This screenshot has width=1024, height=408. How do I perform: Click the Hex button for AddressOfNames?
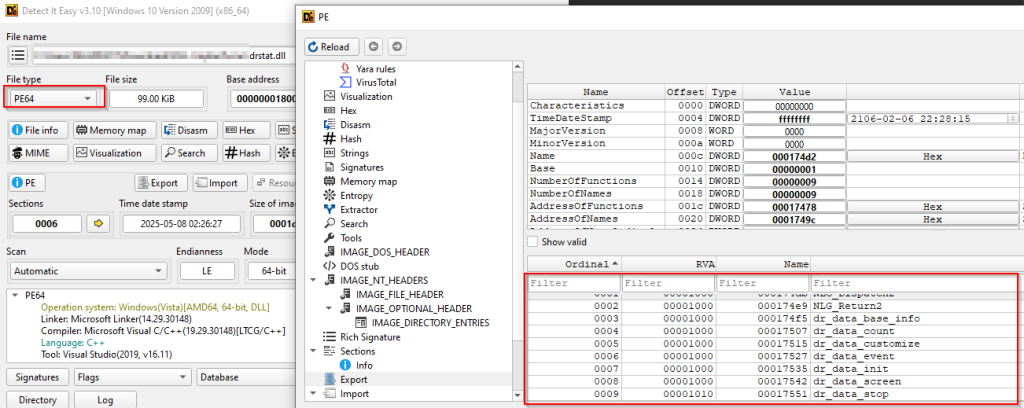coord(933,219)
